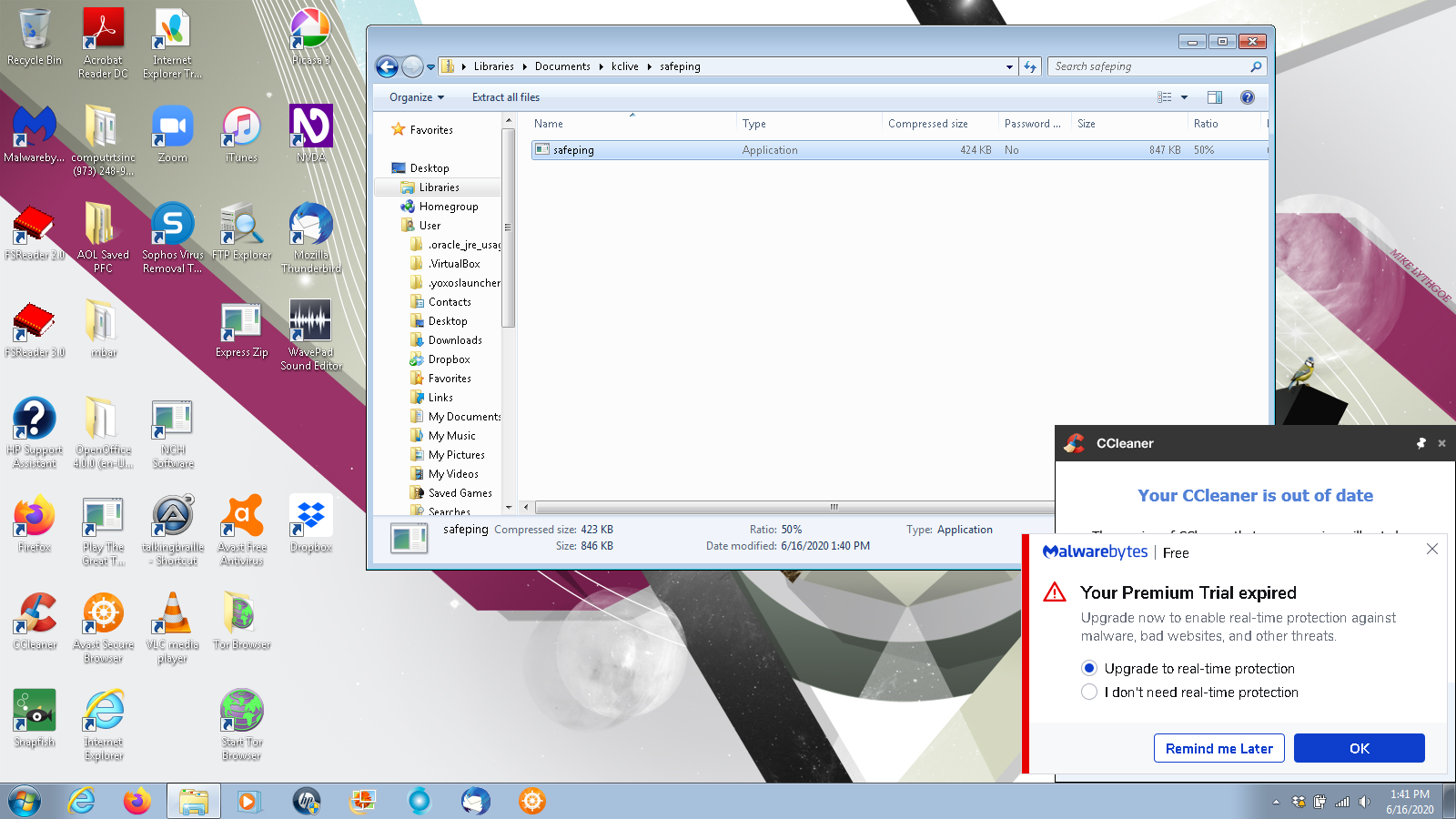
Task: Launch Firefox from the taskbar
Action: [137, 802]
